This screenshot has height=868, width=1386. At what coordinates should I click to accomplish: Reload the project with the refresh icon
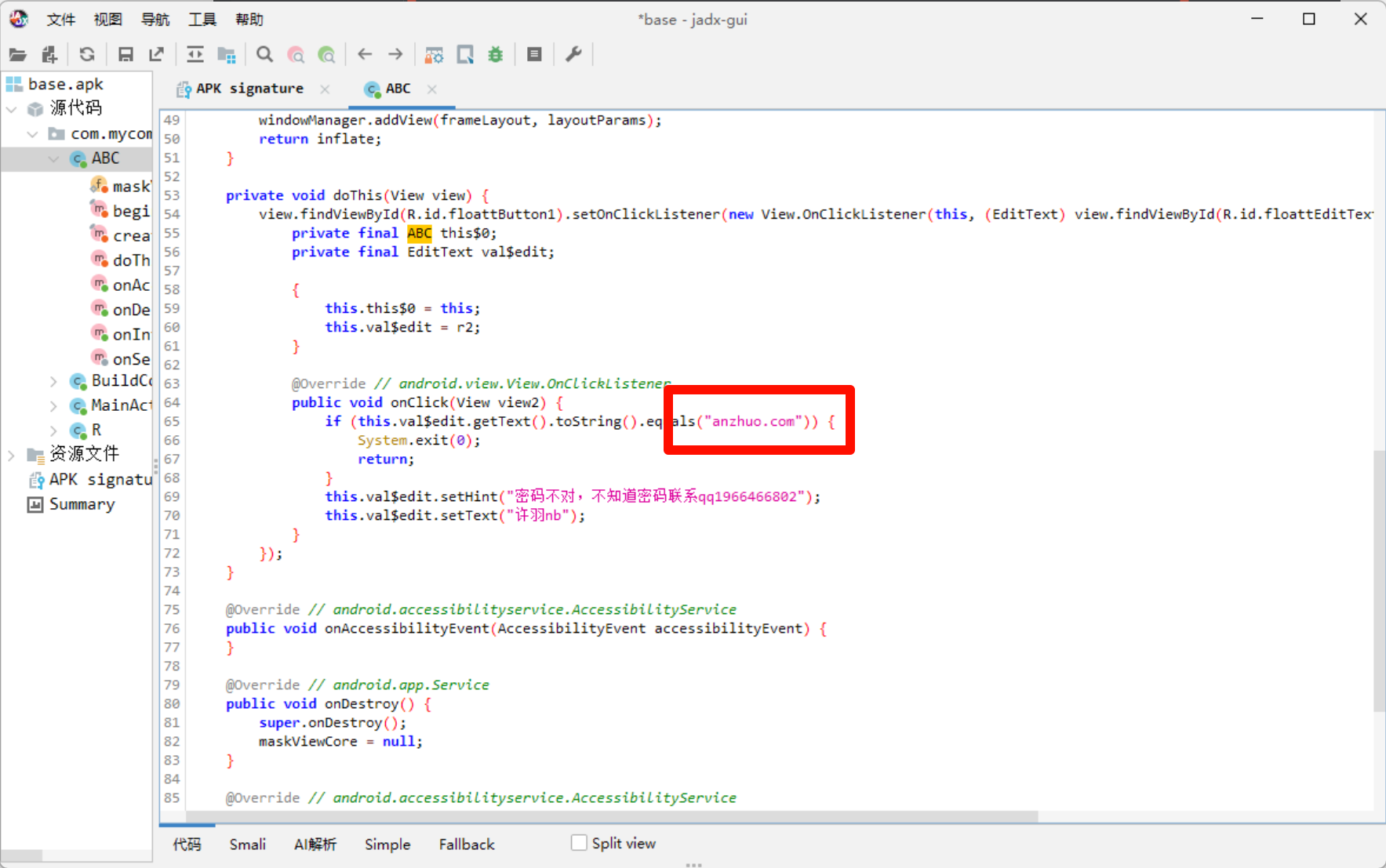tap(87, 55)
